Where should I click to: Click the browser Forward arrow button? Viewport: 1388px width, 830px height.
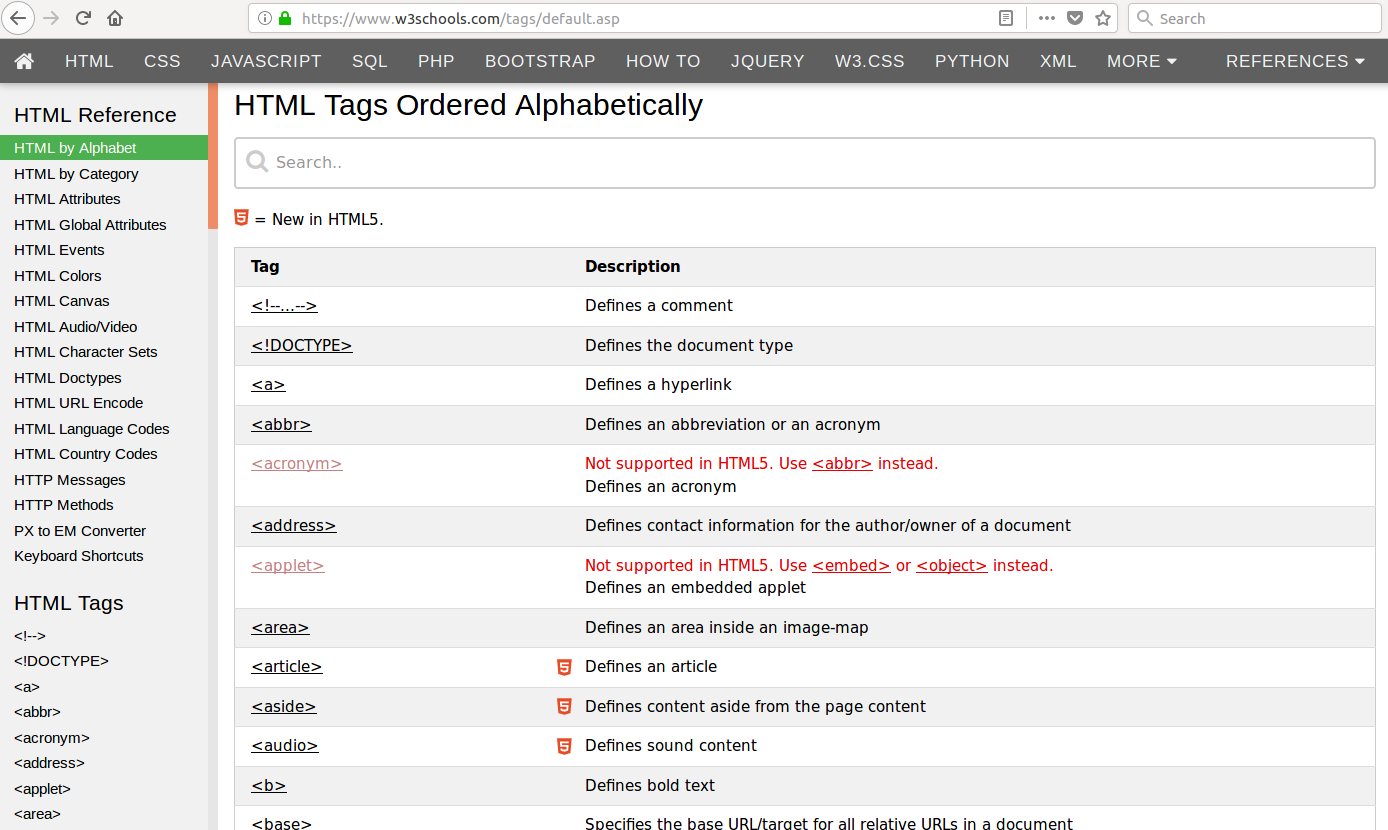(x=52, y=18)
